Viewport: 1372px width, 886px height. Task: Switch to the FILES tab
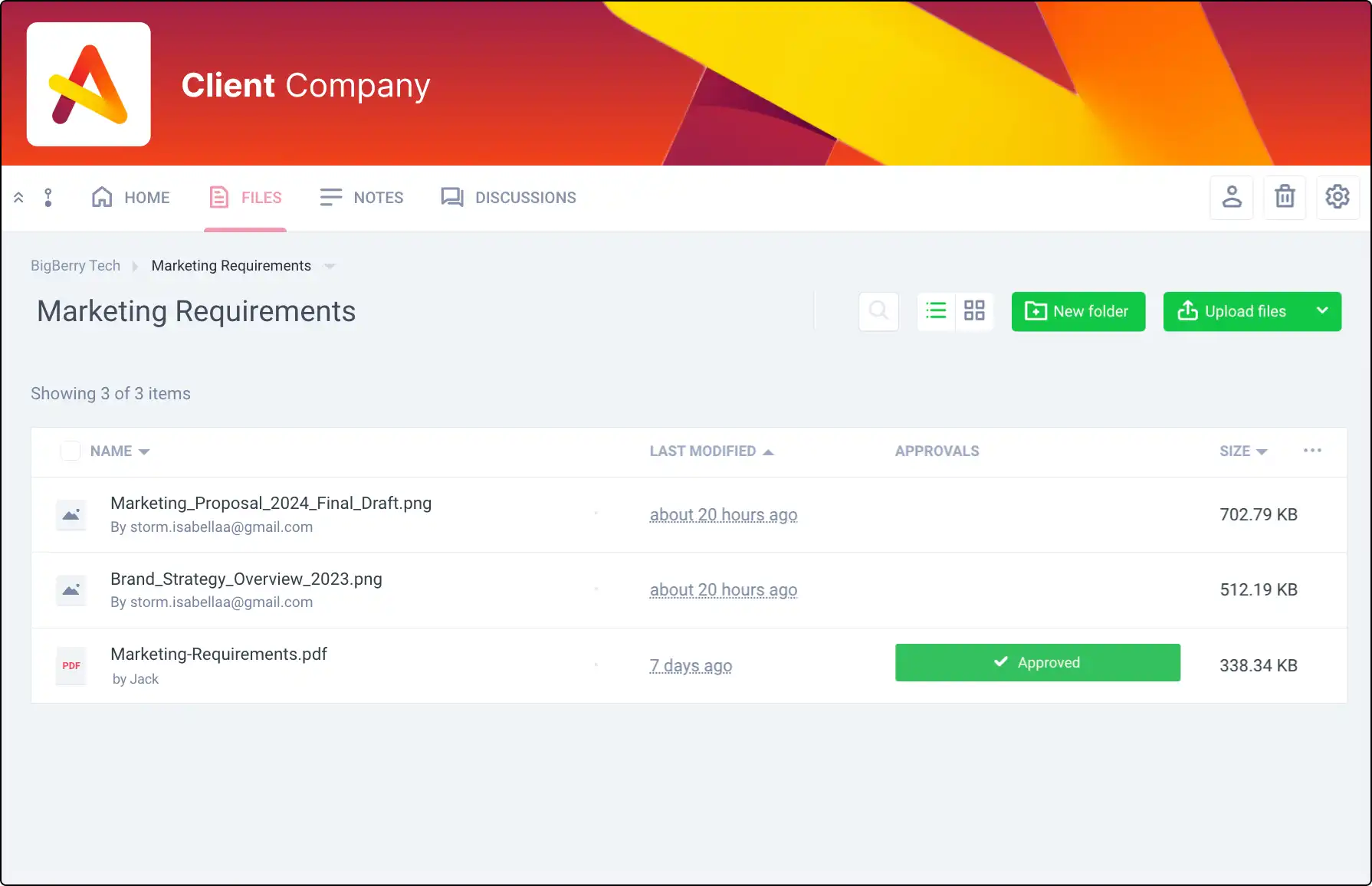(x=245, y=198)
